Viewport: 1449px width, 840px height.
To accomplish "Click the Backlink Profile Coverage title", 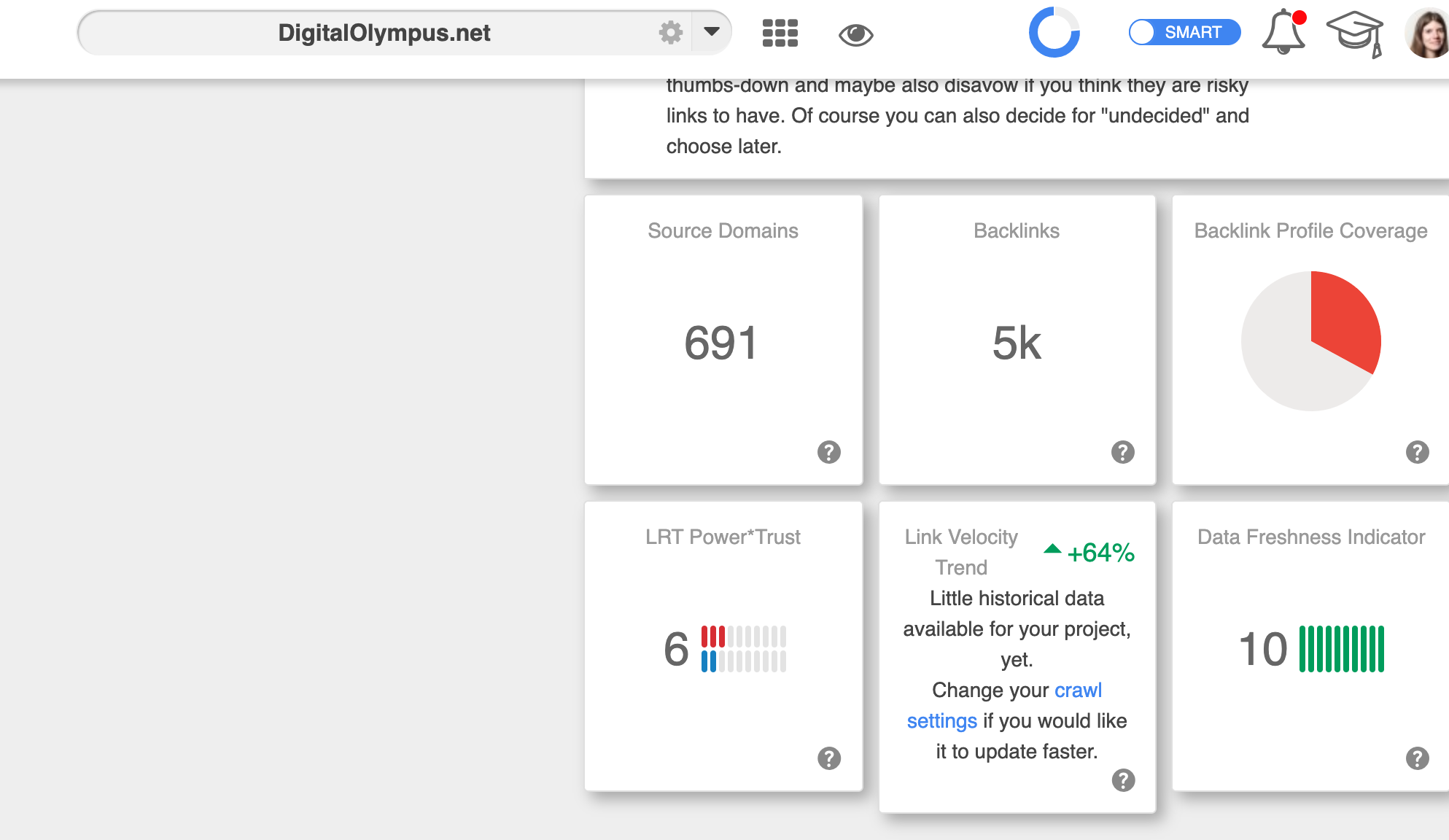I will coord(1310,230).
